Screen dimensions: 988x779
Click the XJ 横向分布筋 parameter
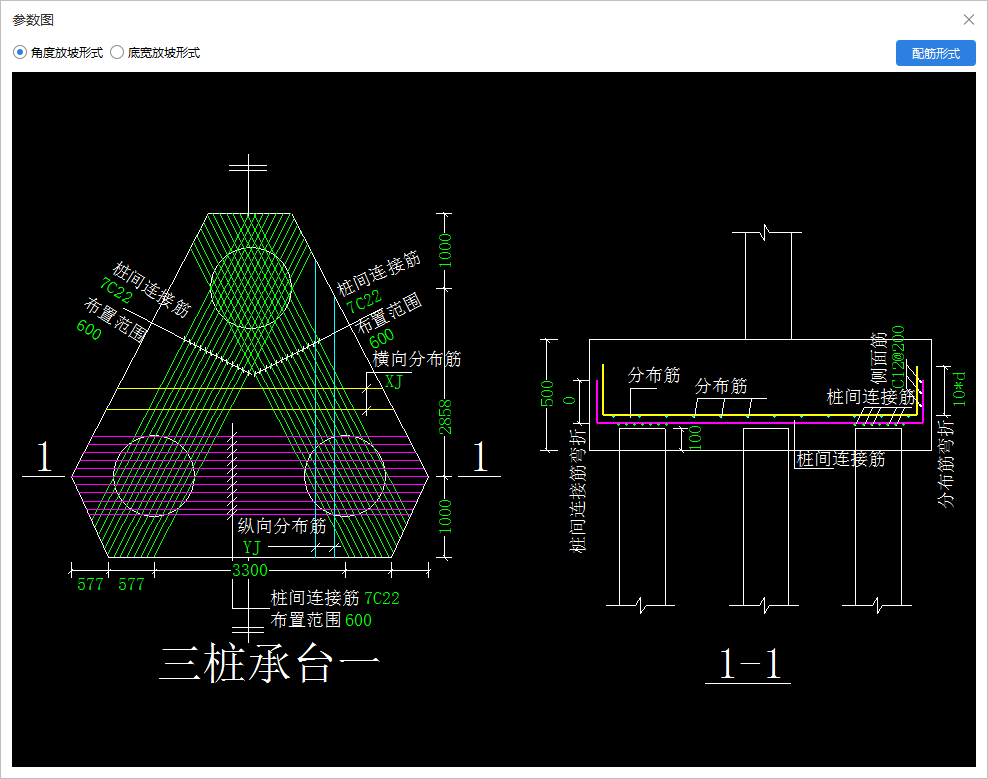pos(394,381)
